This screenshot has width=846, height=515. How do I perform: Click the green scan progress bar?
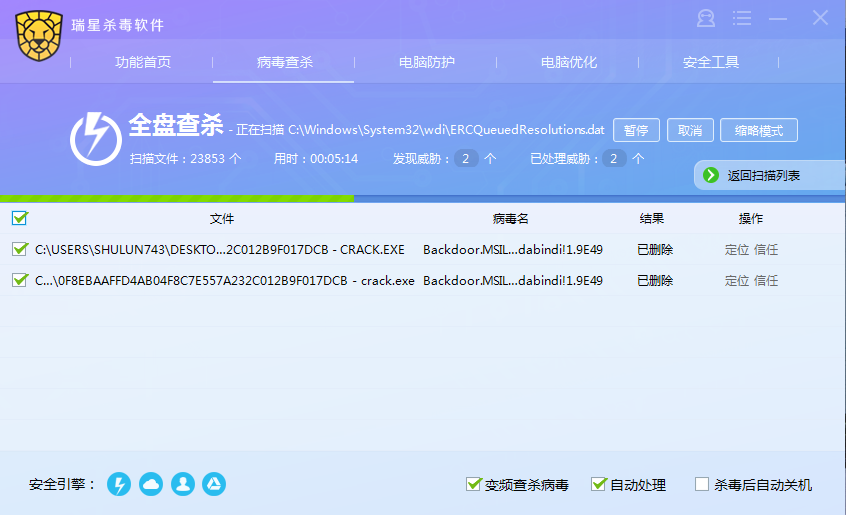[x=177, y=198]
